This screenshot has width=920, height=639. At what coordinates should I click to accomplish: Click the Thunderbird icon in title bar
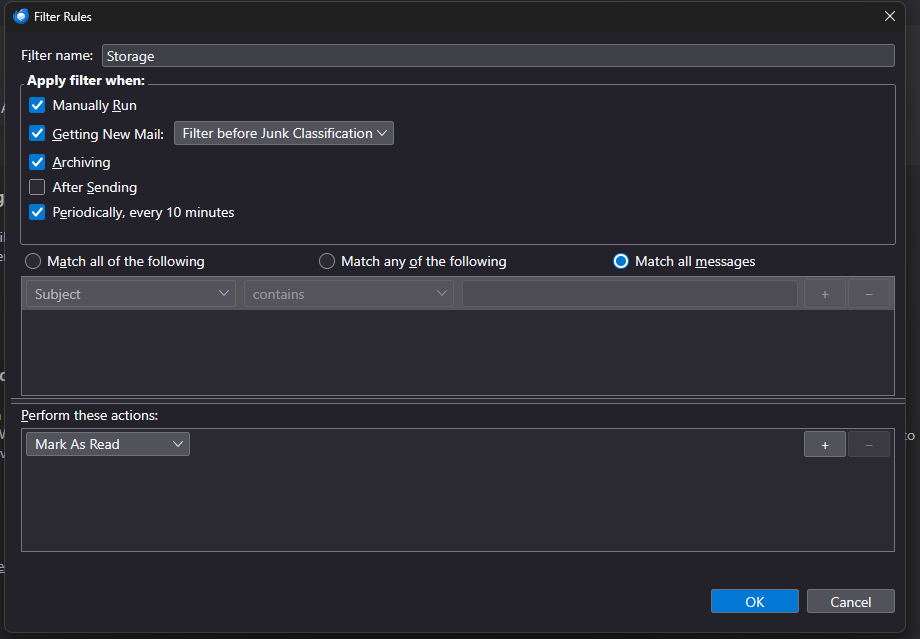pyautogui.click(x=21, y=16)
